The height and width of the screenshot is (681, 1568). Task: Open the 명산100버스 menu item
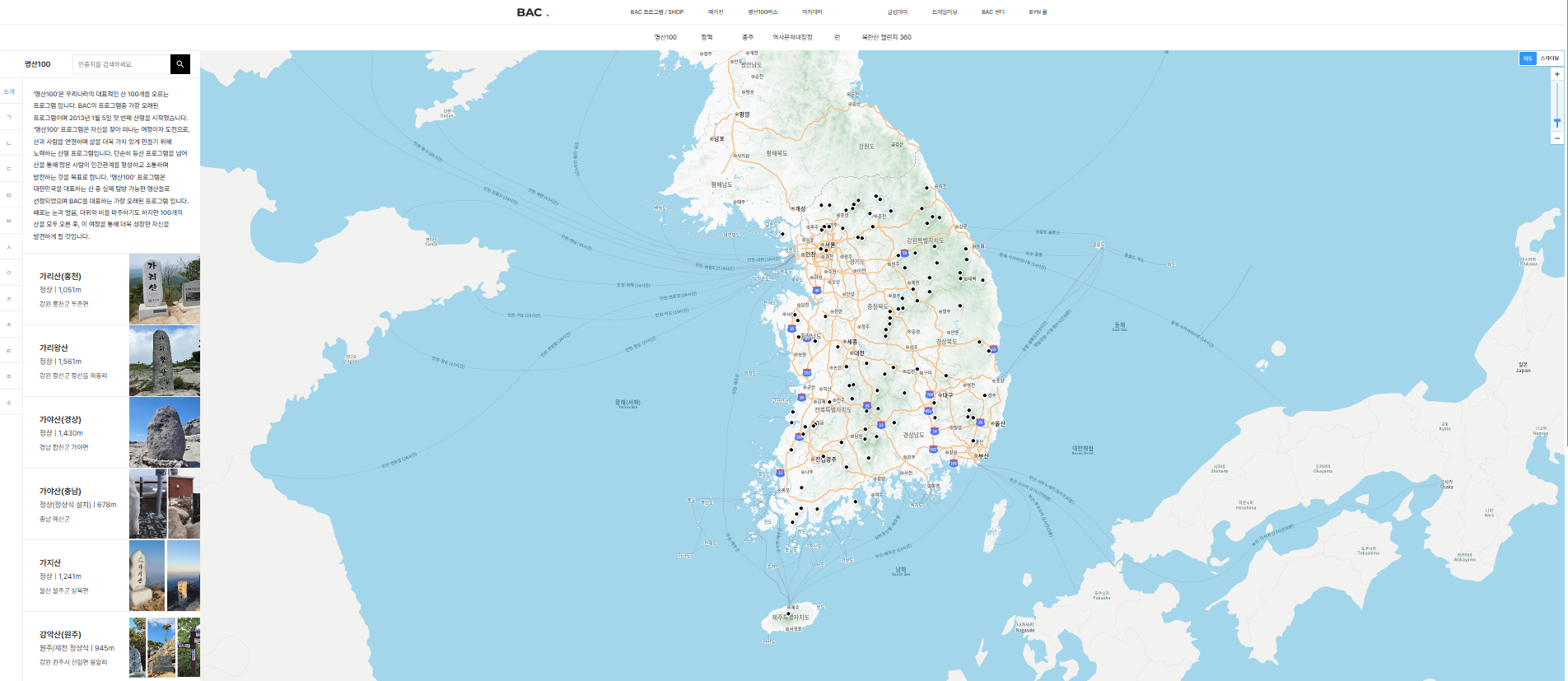pyautogui.click(x=763, y=12)
